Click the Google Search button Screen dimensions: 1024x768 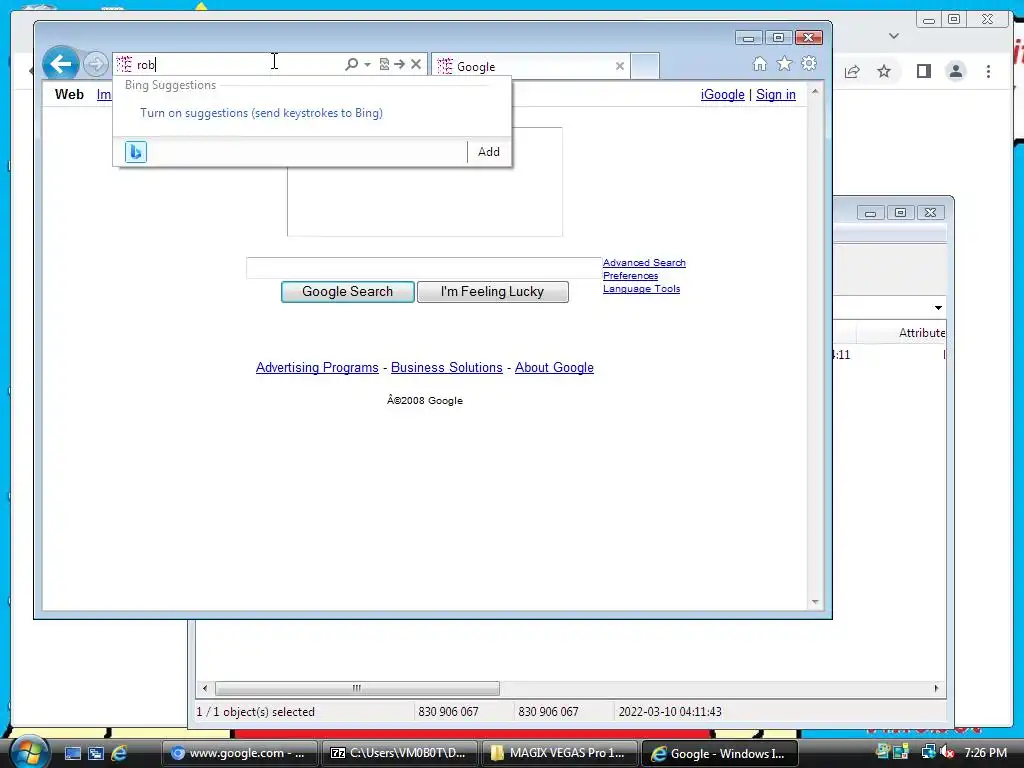point(347,292)
